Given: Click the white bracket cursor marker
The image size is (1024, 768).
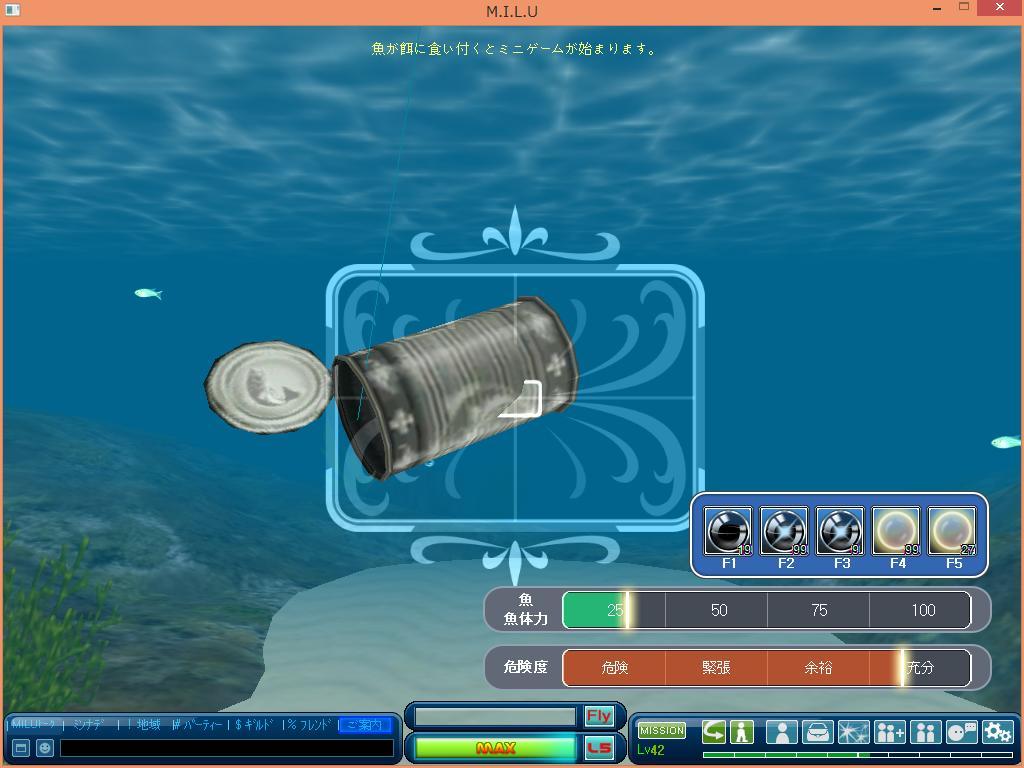Looking at the screenshot, I should coord(520,398).
